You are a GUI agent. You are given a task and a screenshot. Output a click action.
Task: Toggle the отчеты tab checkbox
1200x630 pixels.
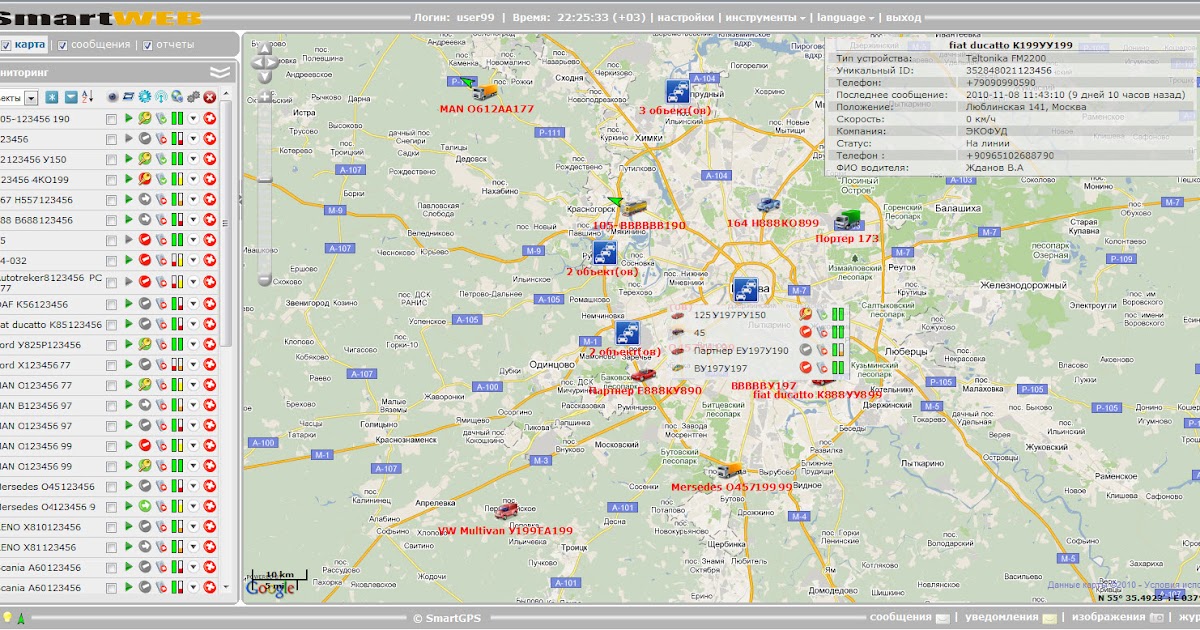(148, 45)
